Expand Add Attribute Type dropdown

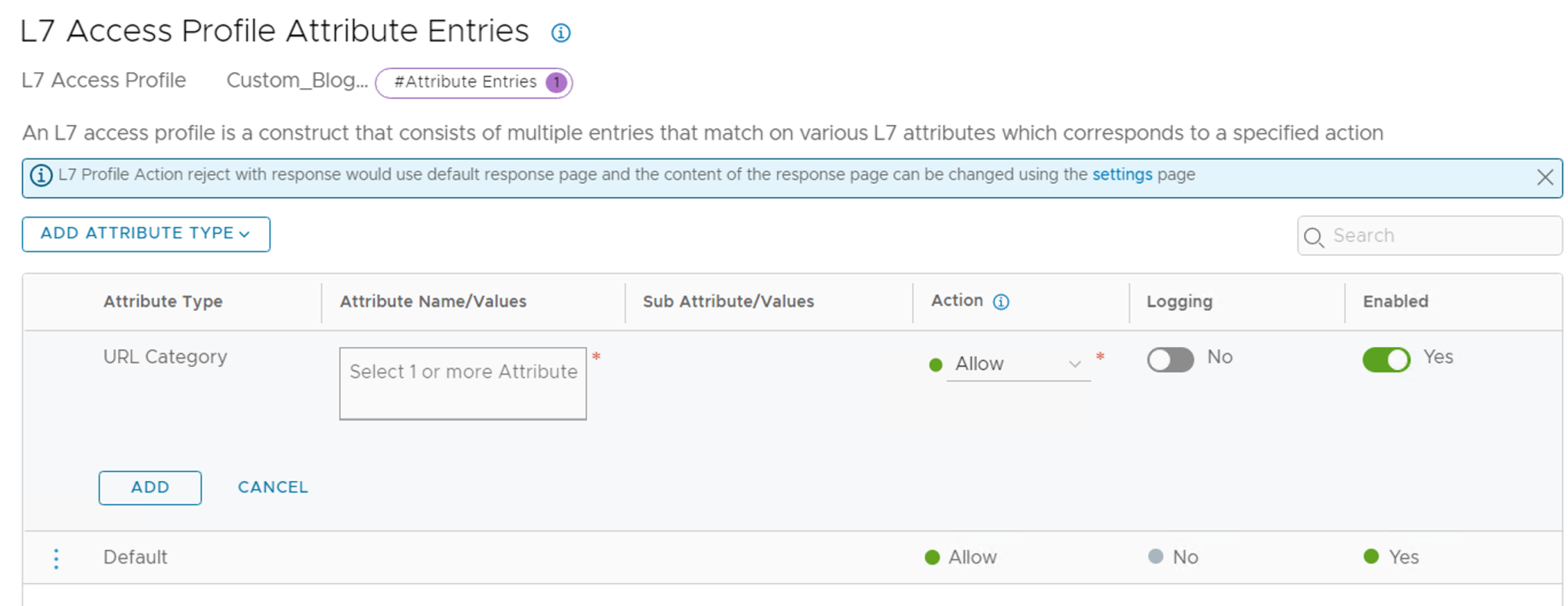tap(146, 234)
